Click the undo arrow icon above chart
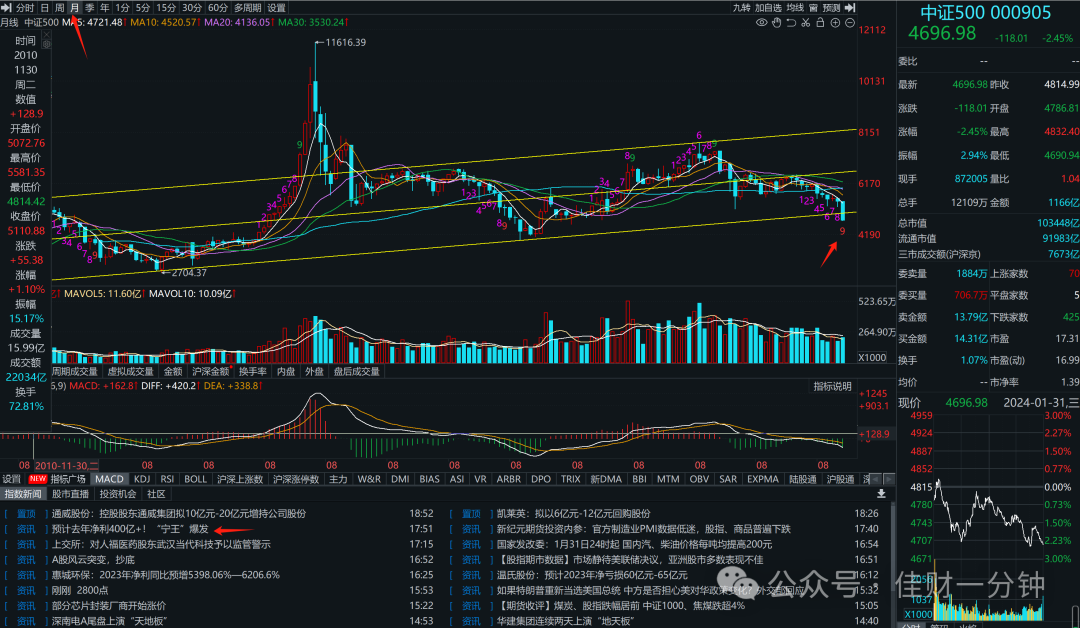The height and width of the screenshot is (628, 1080). [x=791, y=23]
